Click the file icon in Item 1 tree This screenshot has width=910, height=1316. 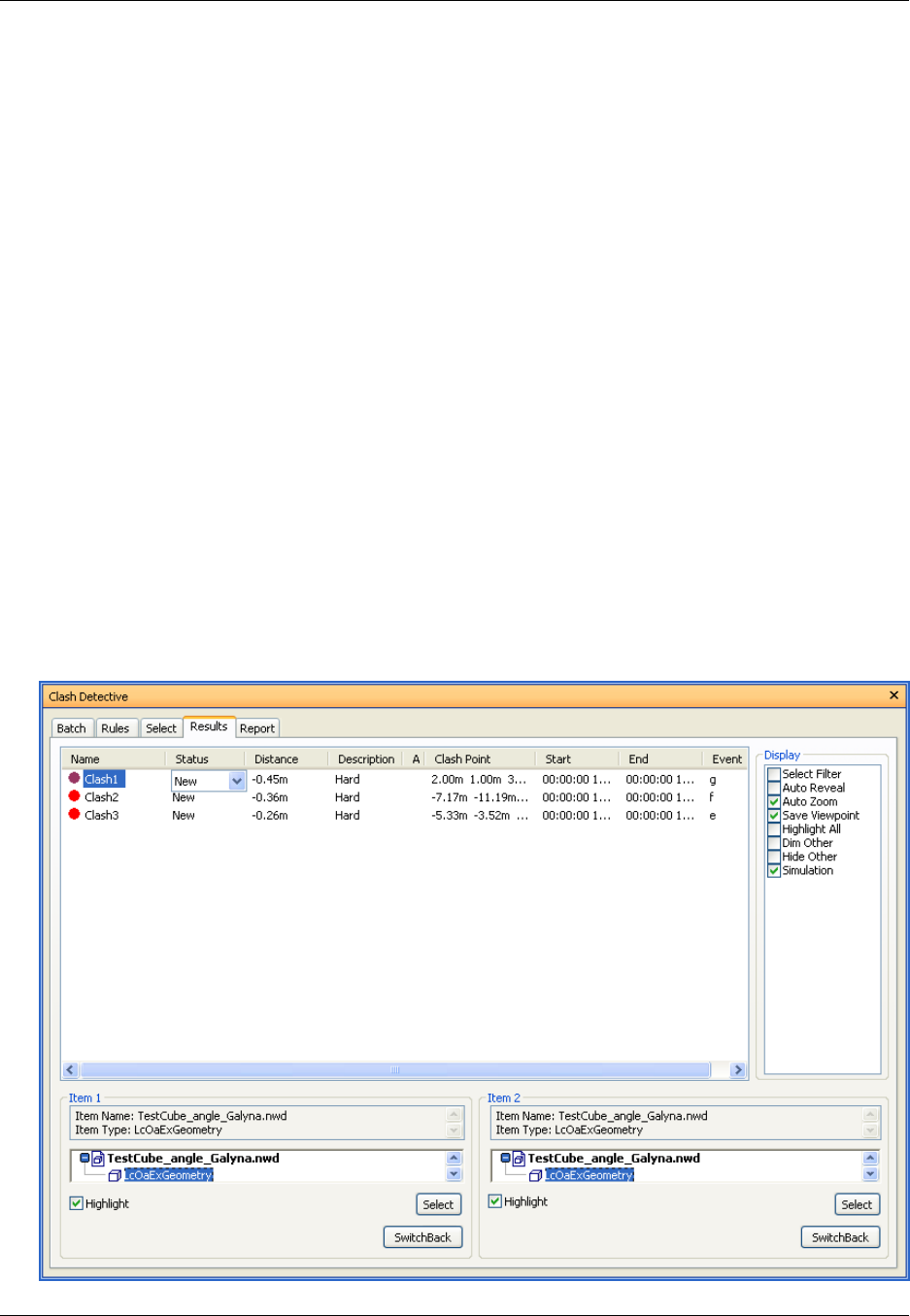98,1159
